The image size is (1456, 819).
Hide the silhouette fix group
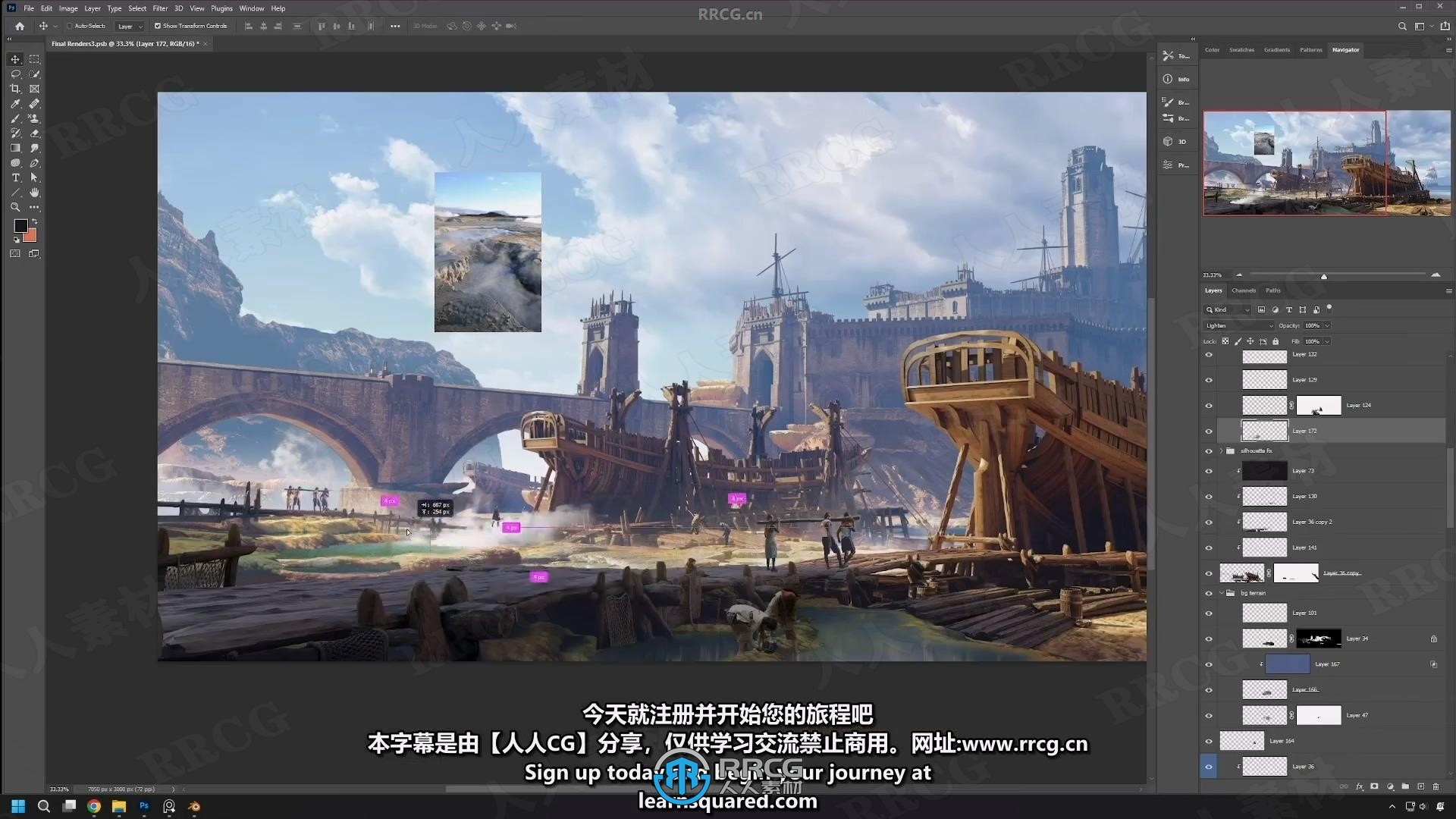click(x=1209, y=451)
